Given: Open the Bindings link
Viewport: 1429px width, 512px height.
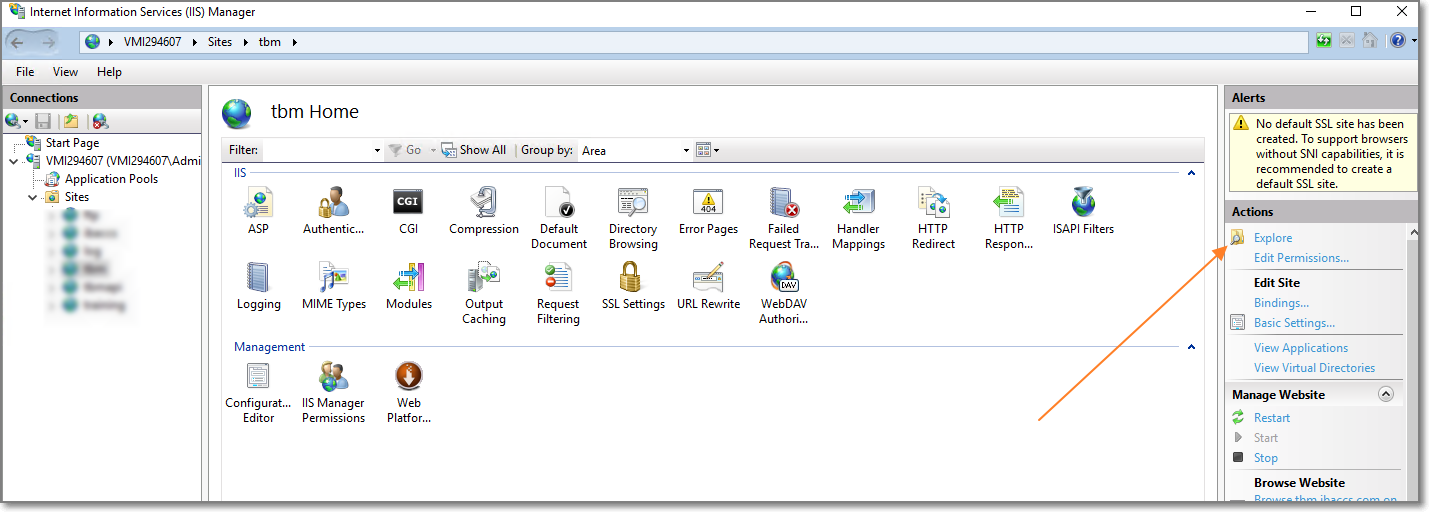Looking at the screenshot, I should 1281,303.
